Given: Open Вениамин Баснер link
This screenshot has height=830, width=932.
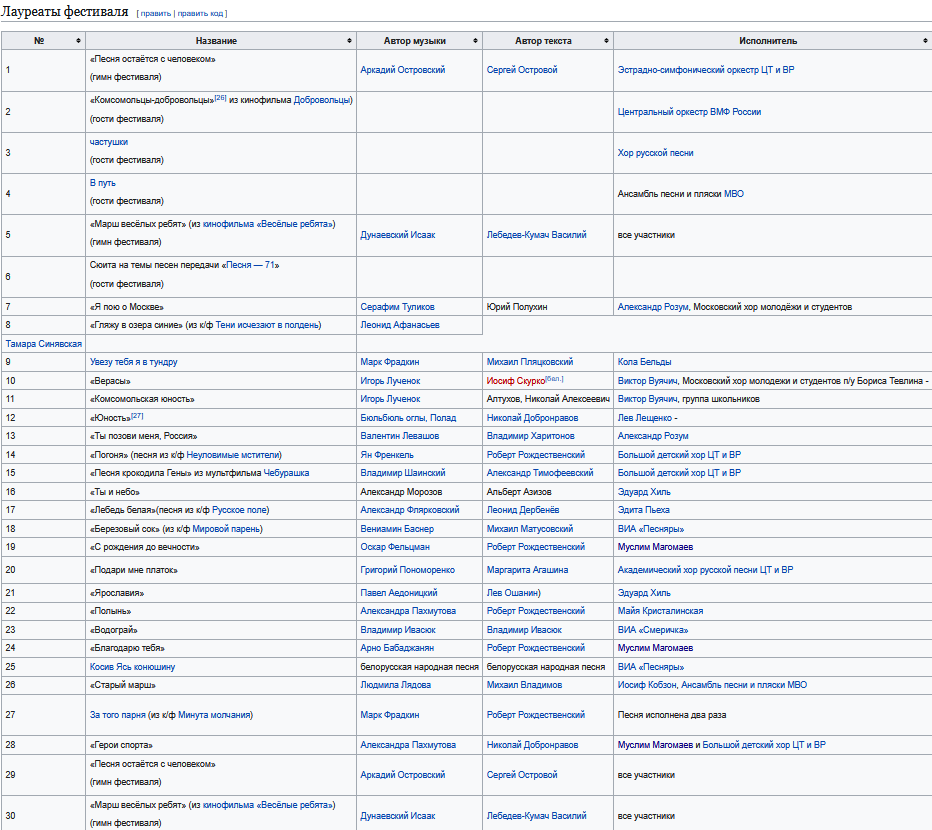Looking at the screenshot, I should [396, 529].
